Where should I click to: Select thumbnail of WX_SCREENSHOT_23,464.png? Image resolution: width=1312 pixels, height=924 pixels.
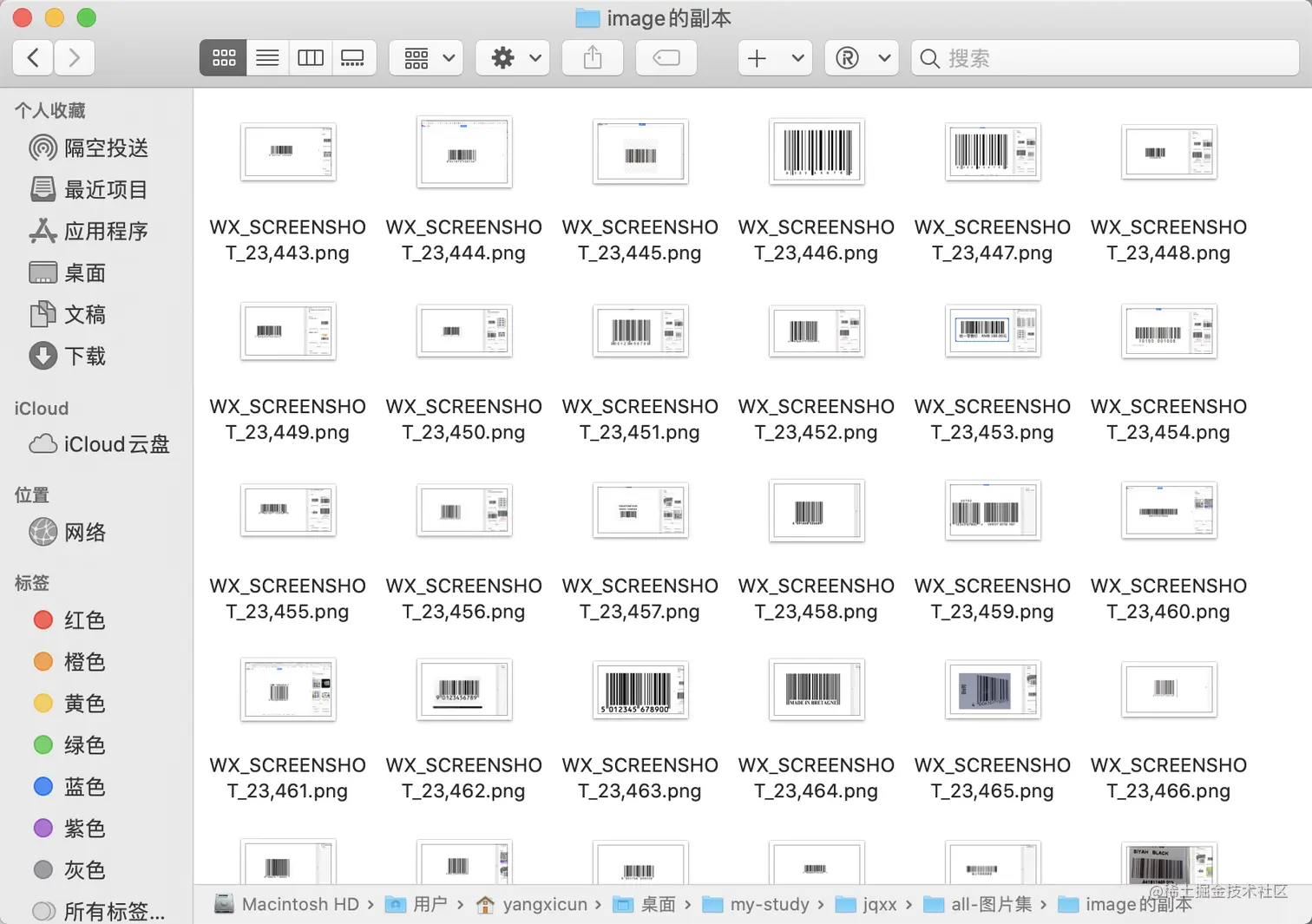pyautogui.click(x=817, y=690)
